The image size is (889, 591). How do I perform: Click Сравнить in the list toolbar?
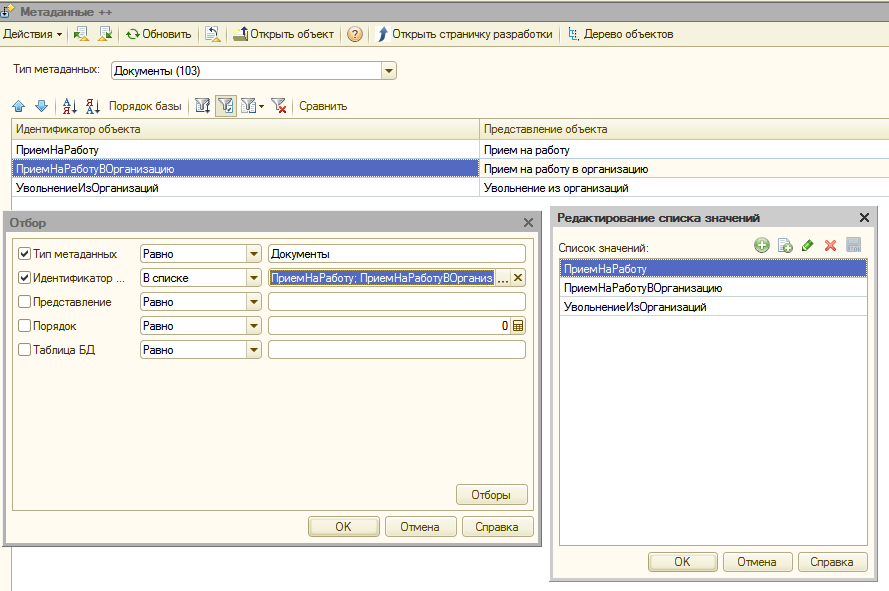323,106
